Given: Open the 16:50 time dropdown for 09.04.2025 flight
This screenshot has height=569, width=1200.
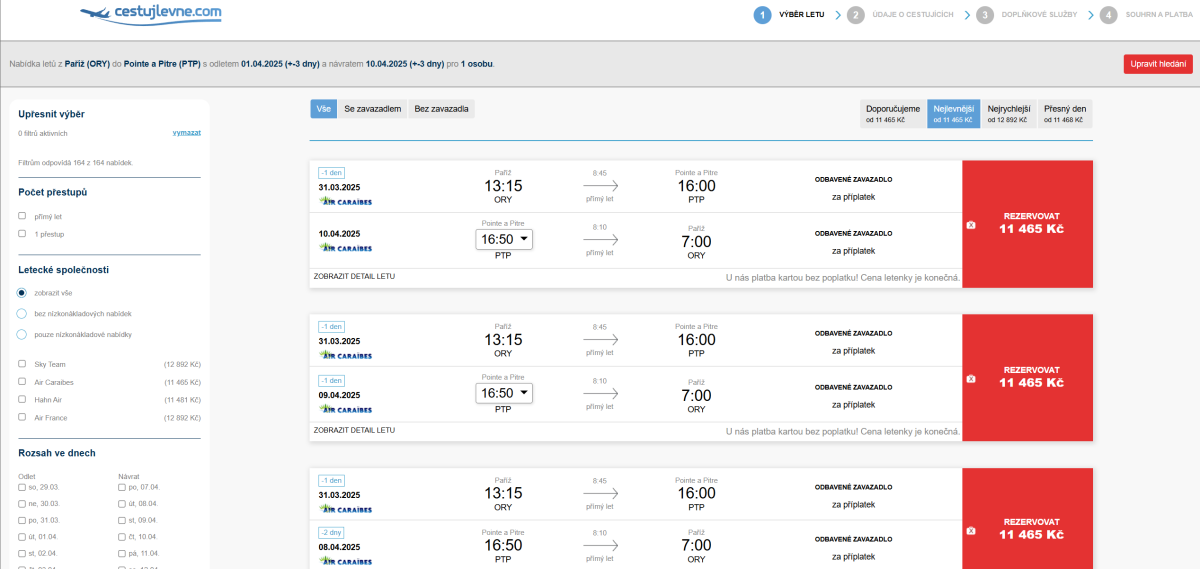Looking at the screenshot, I should click(504, 393).
